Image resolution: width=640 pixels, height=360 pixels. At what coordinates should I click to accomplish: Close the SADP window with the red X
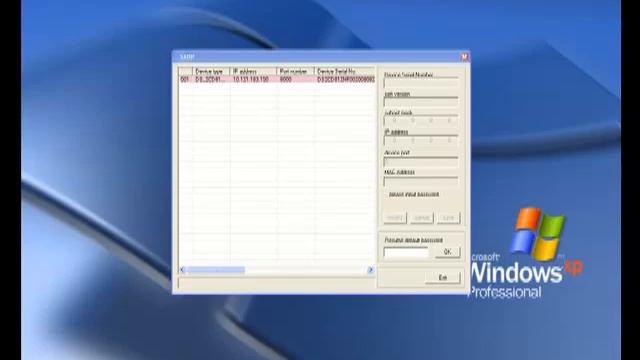click(464, 57)
